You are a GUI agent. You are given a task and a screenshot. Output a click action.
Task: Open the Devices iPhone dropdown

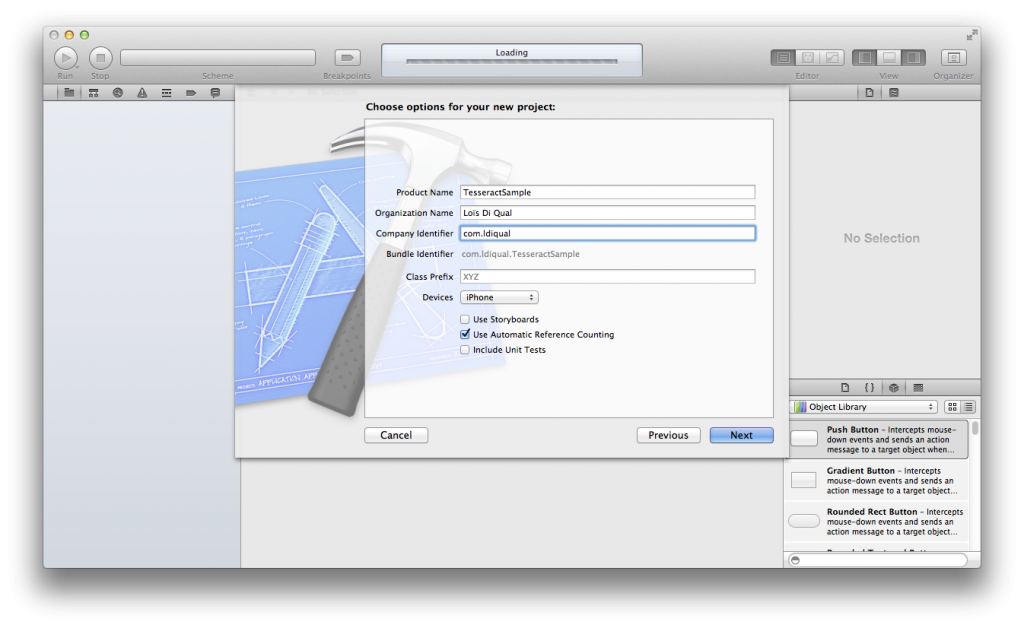pyautogui.click(x=500, y=298)
